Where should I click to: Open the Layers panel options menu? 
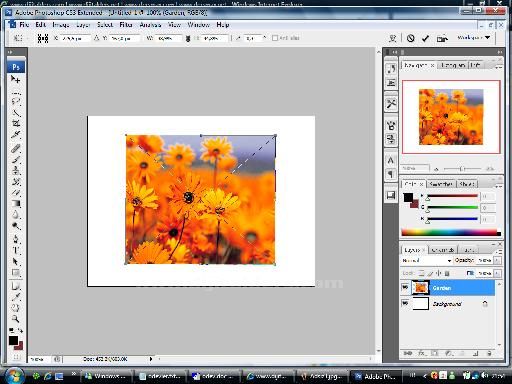tap(499, 251)
